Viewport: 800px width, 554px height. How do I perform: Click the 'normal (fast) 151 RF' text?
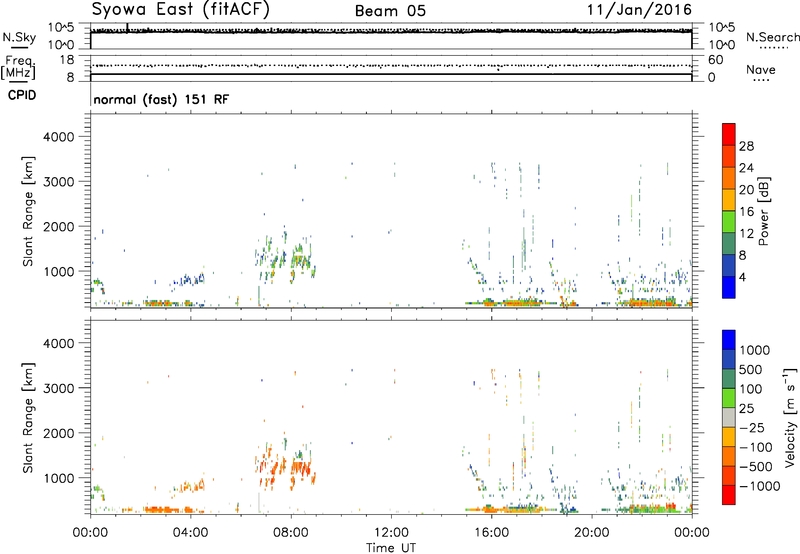click(161, 99)
